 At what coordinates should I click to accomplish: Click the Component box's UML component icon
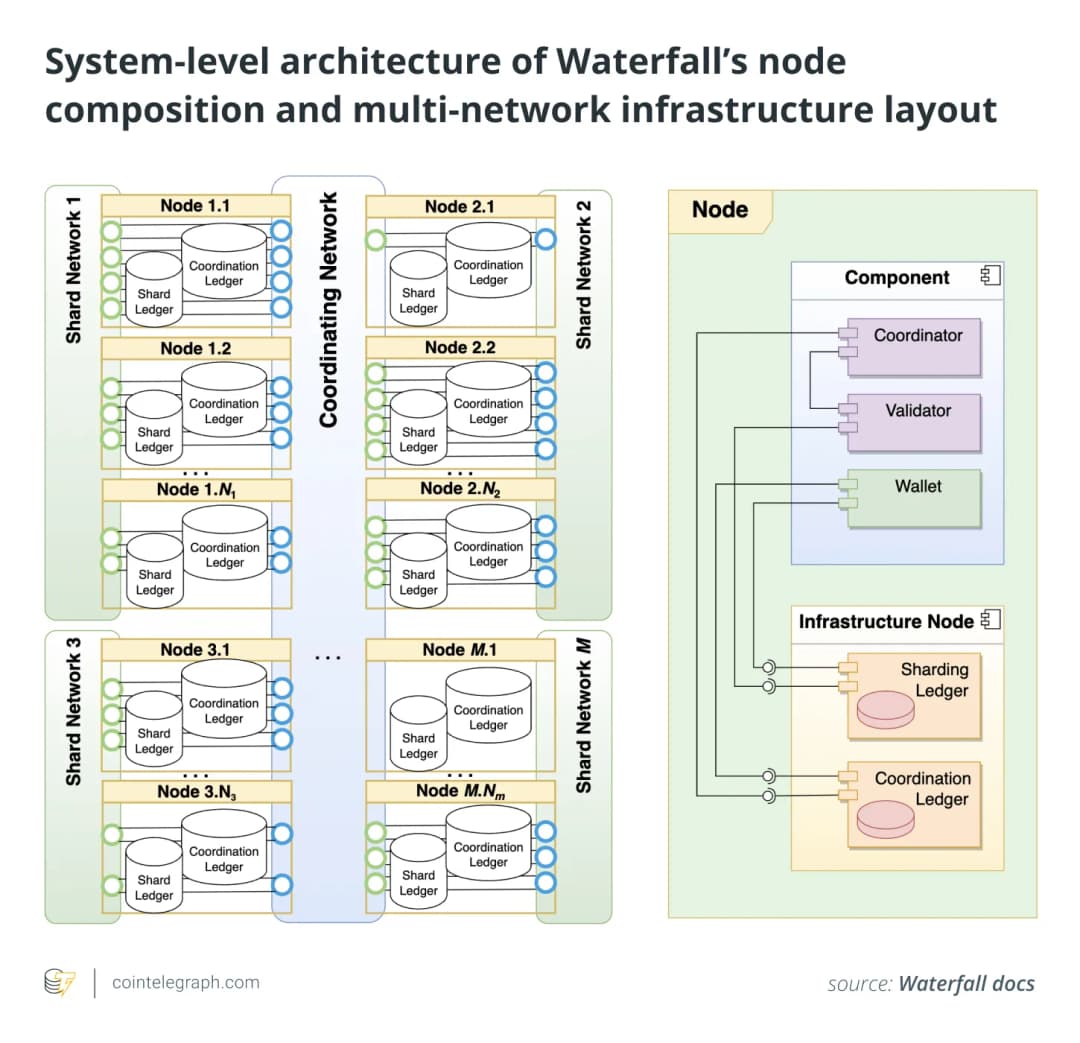click(x=990, y=276)
